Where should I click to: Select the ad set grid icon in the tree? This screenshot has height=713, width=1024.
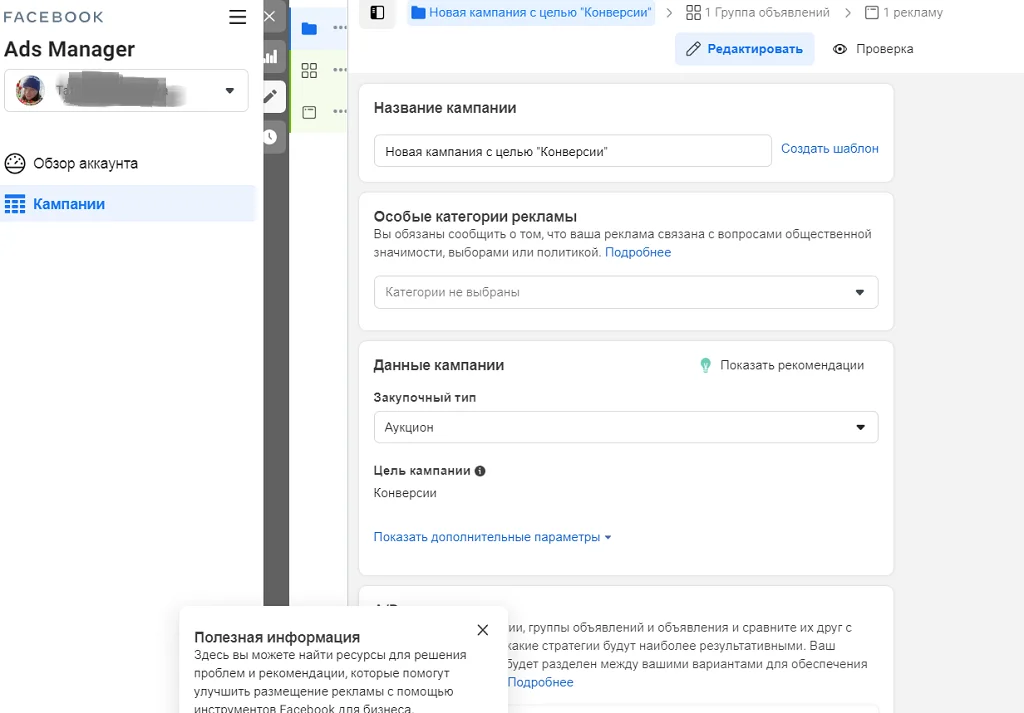[309, 70]
